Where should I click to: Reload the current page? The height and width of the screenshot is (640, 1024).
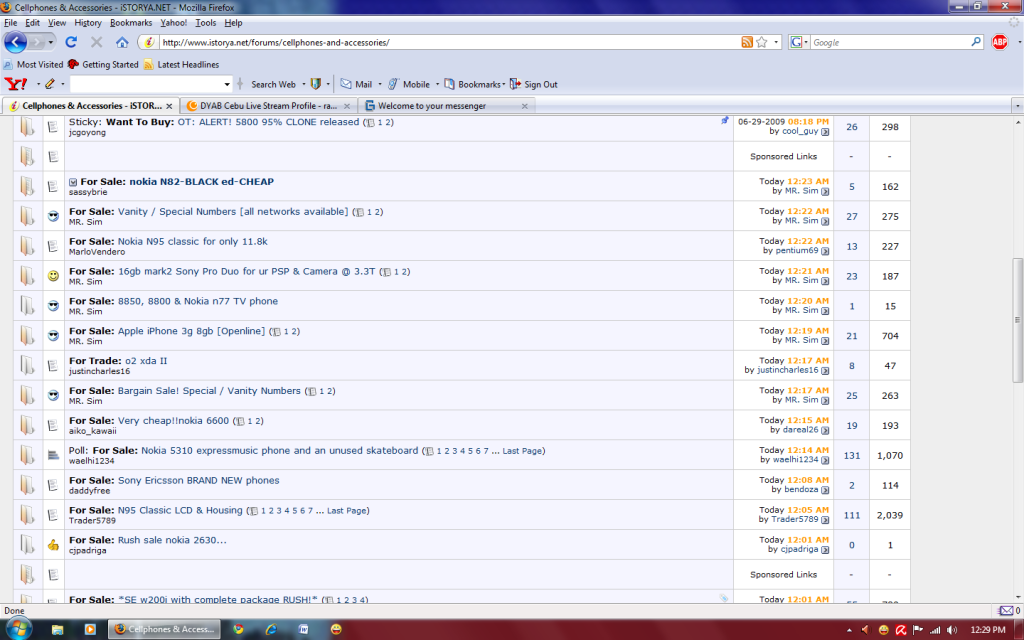click(71, 42)
